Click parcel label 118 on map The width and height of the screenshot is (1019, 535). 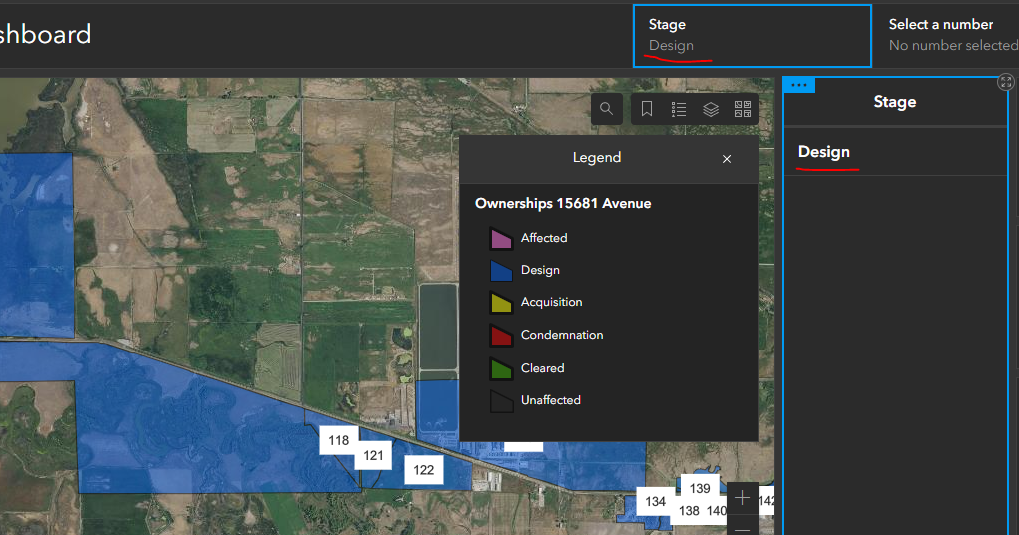click(339, 440)
